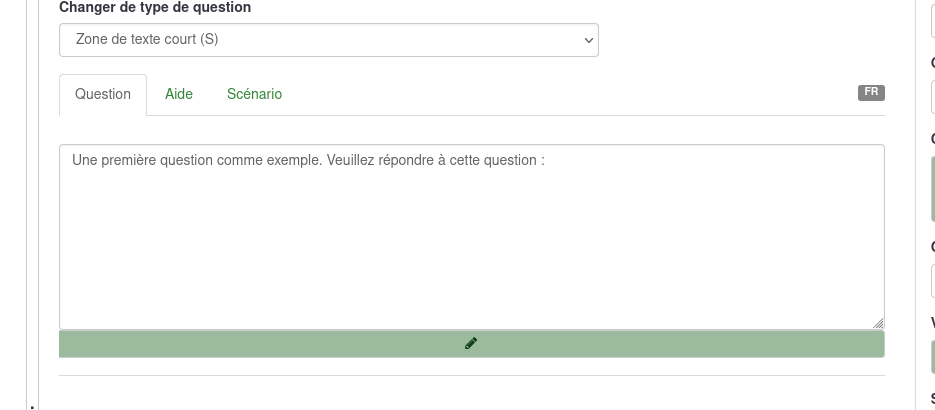This screenshot has width=935, height=410.
Task: Switch to the Question tab
Action: click(x=103, y=94)
